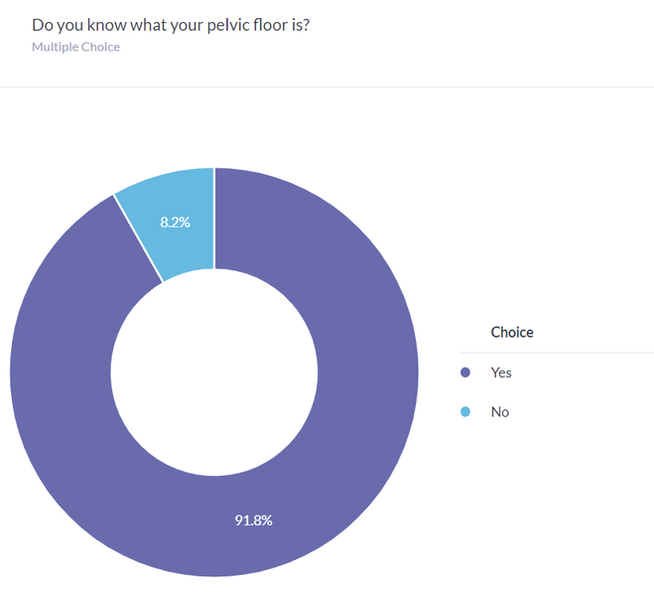Click the horizontal divider below the question header
The height and width of the screenshot is (599, 654).
point(327,87)
